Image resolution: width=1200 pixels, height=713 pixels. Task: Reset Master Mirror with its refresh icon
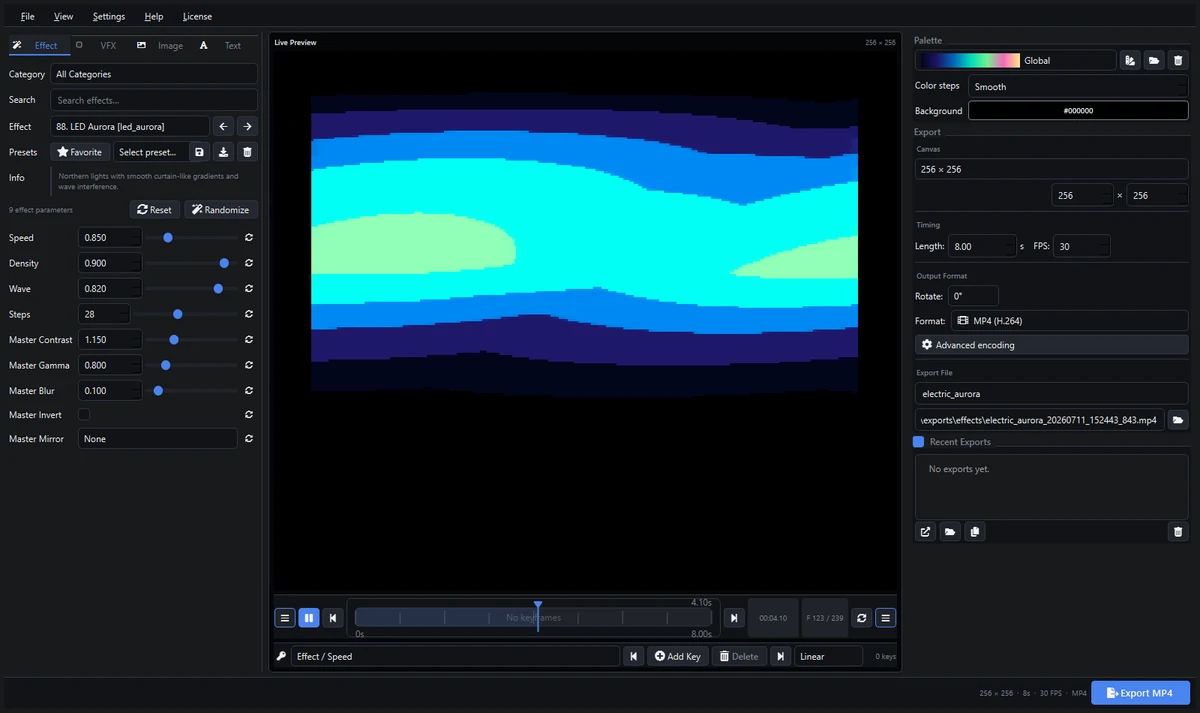(248, 439)
